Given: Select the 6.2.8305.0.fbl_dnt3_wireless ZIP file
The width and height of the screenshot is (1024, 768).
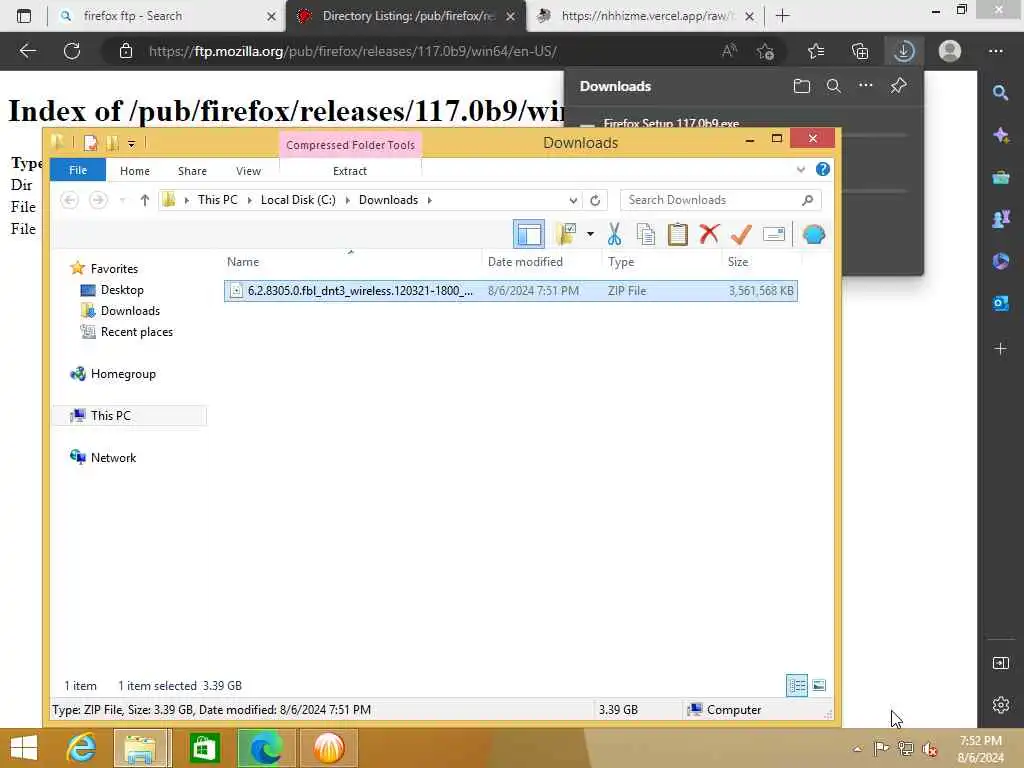Looking at the screenshot, I should (x=510, y=291).
